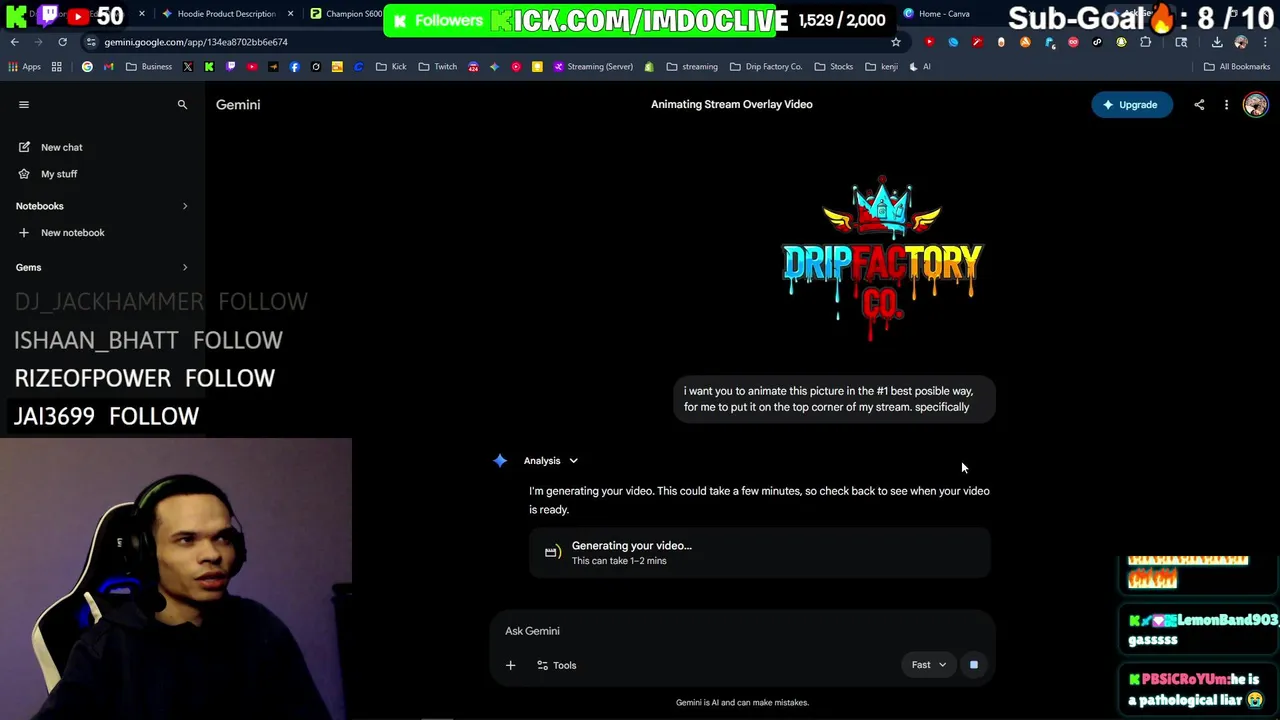Image resolution: width=1280 pixels, height=720 pixels.
Task: Expand the Notebooks section arrow
Action: [185, 206]
